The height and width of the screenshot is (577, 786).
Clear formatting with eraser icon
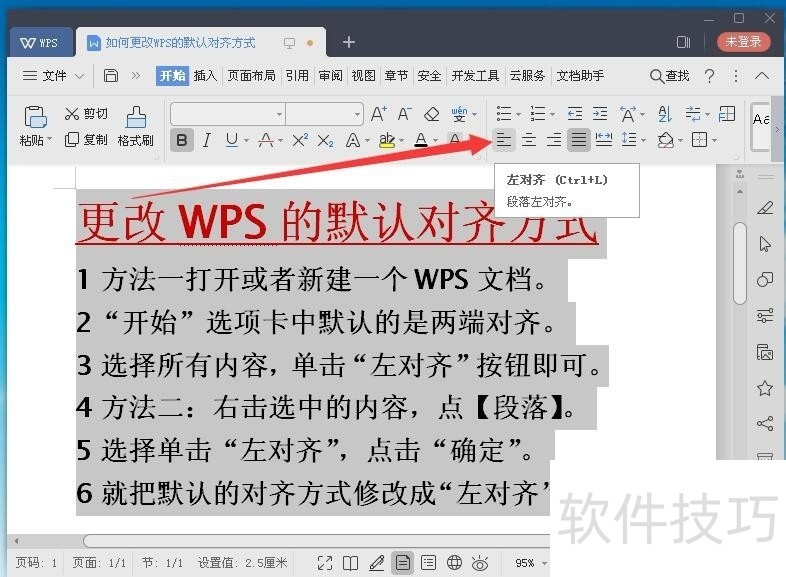[432, 114]
